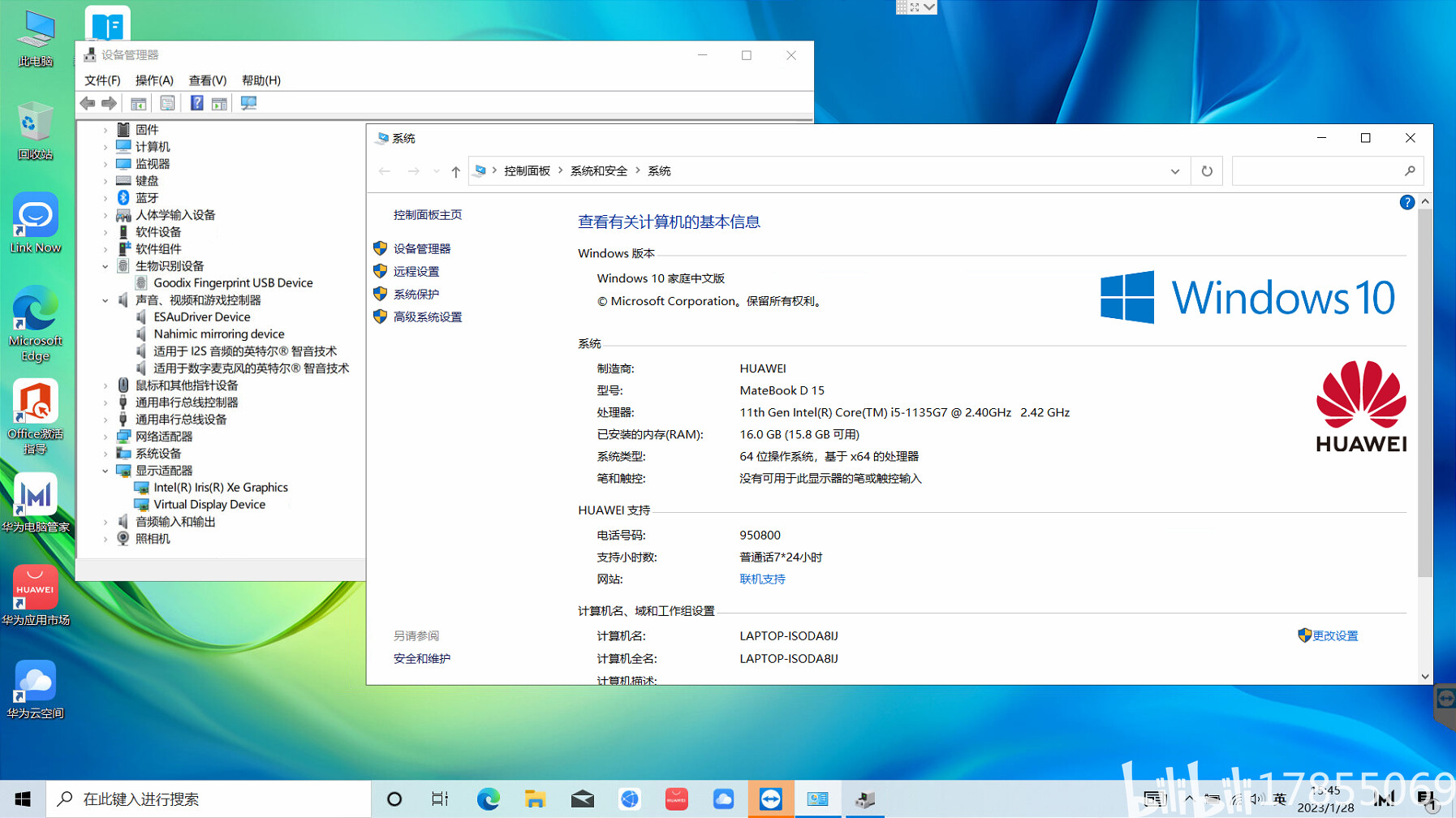Click the Properties icon in Device Manager toolbar
Image resolution: width=1456 pixels, height=818 pixels.
click(x=167, y=103)
